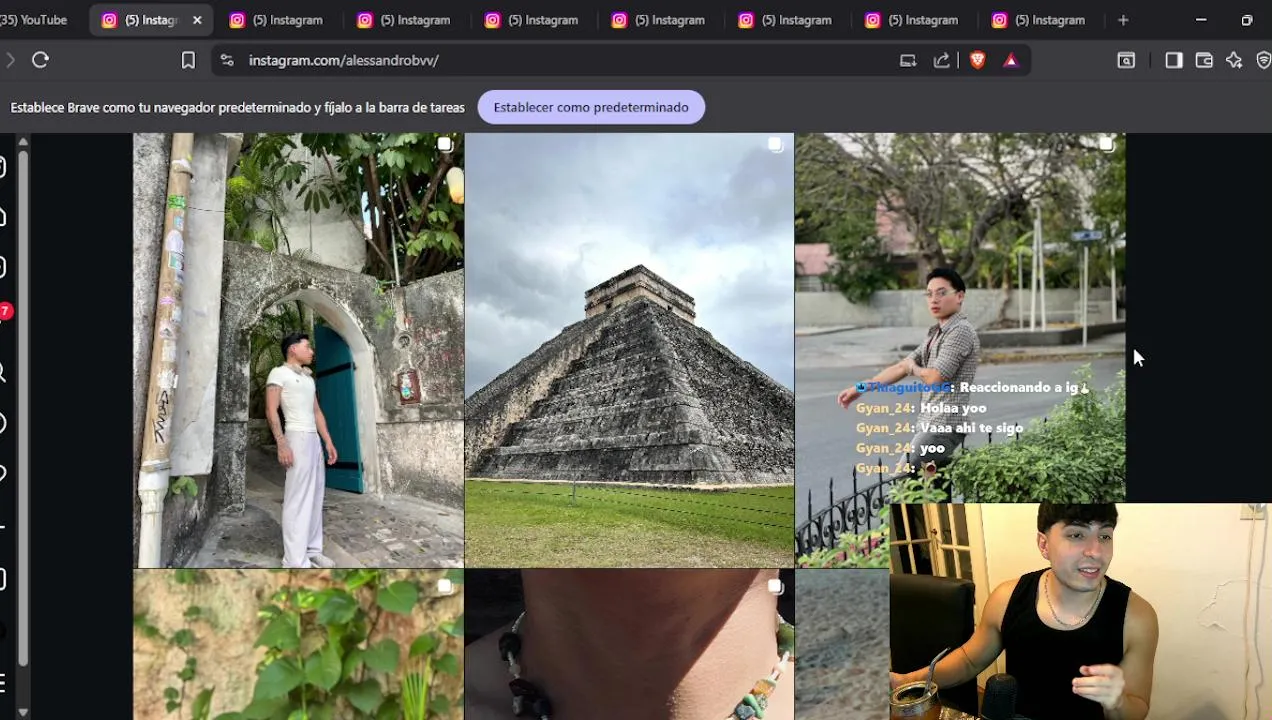Click the Brave default browser prompt text

(x=237, y=107)
